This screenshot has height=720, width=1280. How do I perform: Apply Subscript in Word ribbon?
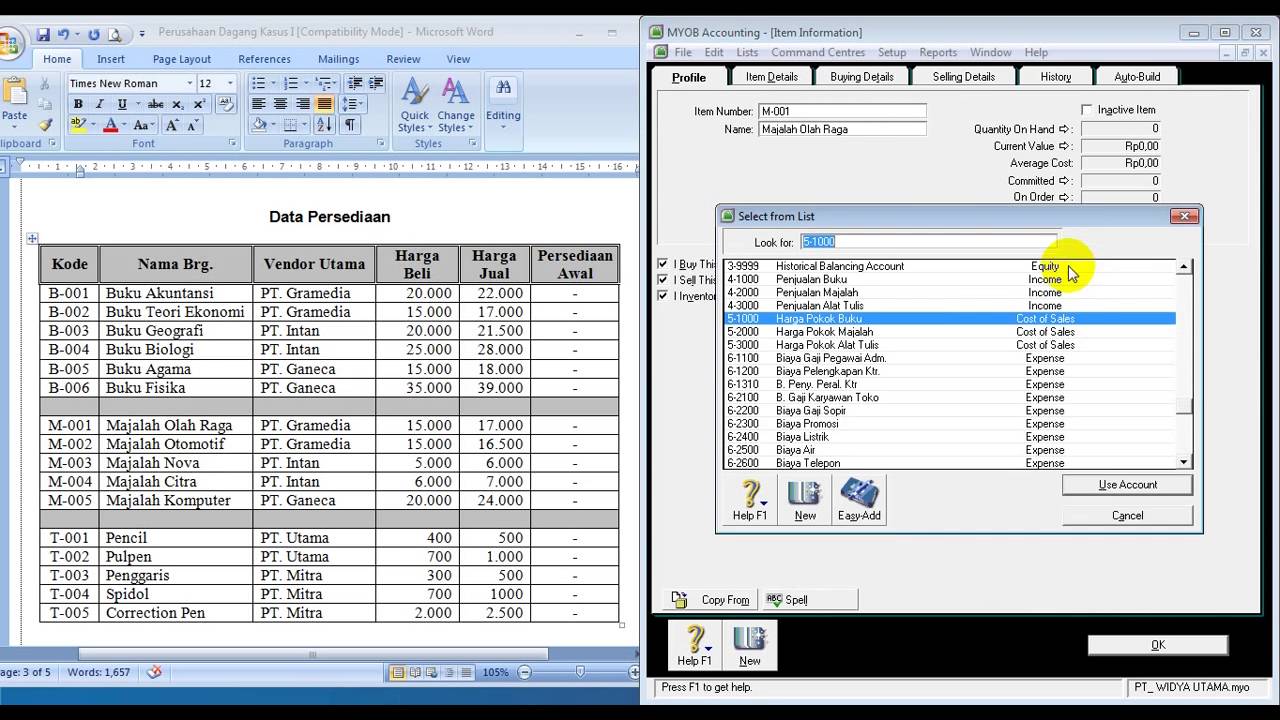click(178, 104)
